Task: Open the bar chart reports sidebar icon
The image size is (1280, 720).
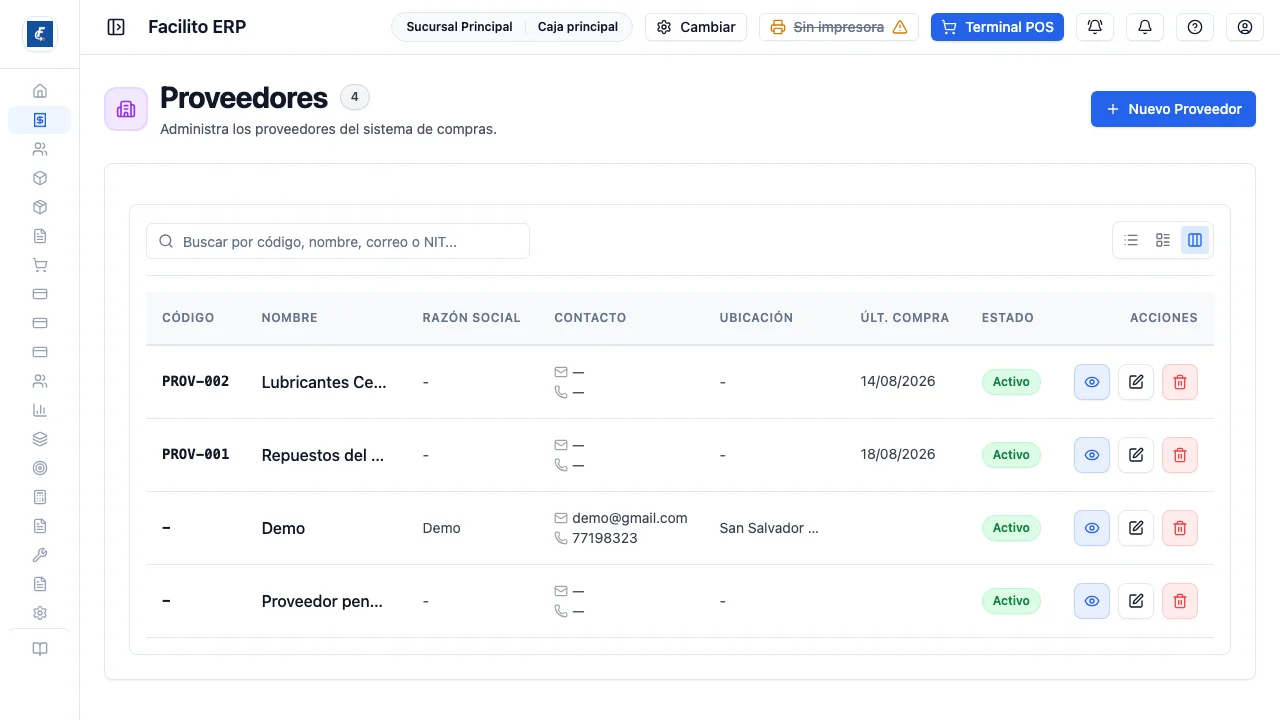Action: pos(40,410)
